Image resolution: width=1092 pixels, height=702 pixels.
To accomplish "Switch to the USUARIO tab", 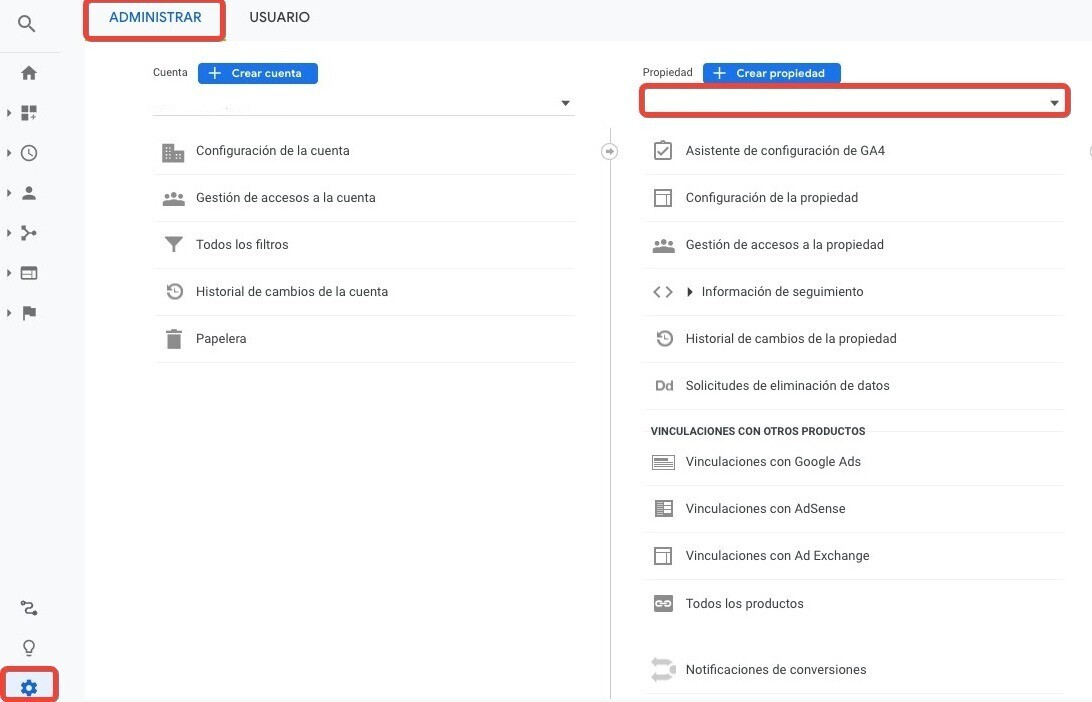I will click(x=279, y=17).
